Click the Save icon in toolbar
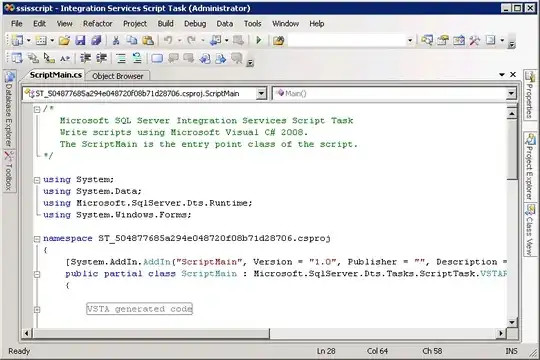540x360 pixels. [80, 41]
